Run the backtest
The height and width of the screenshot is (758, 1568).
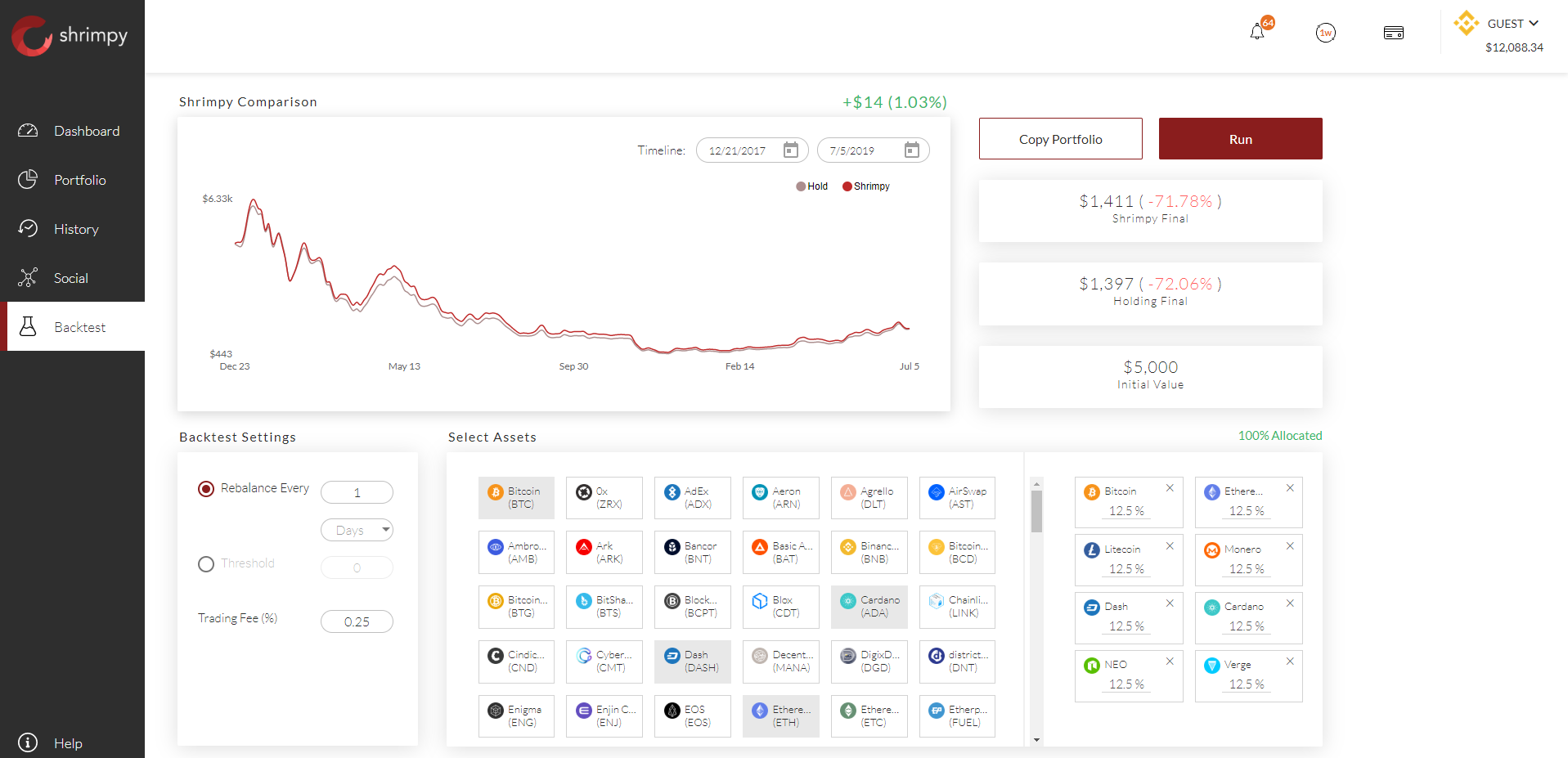click(1241, 139)
